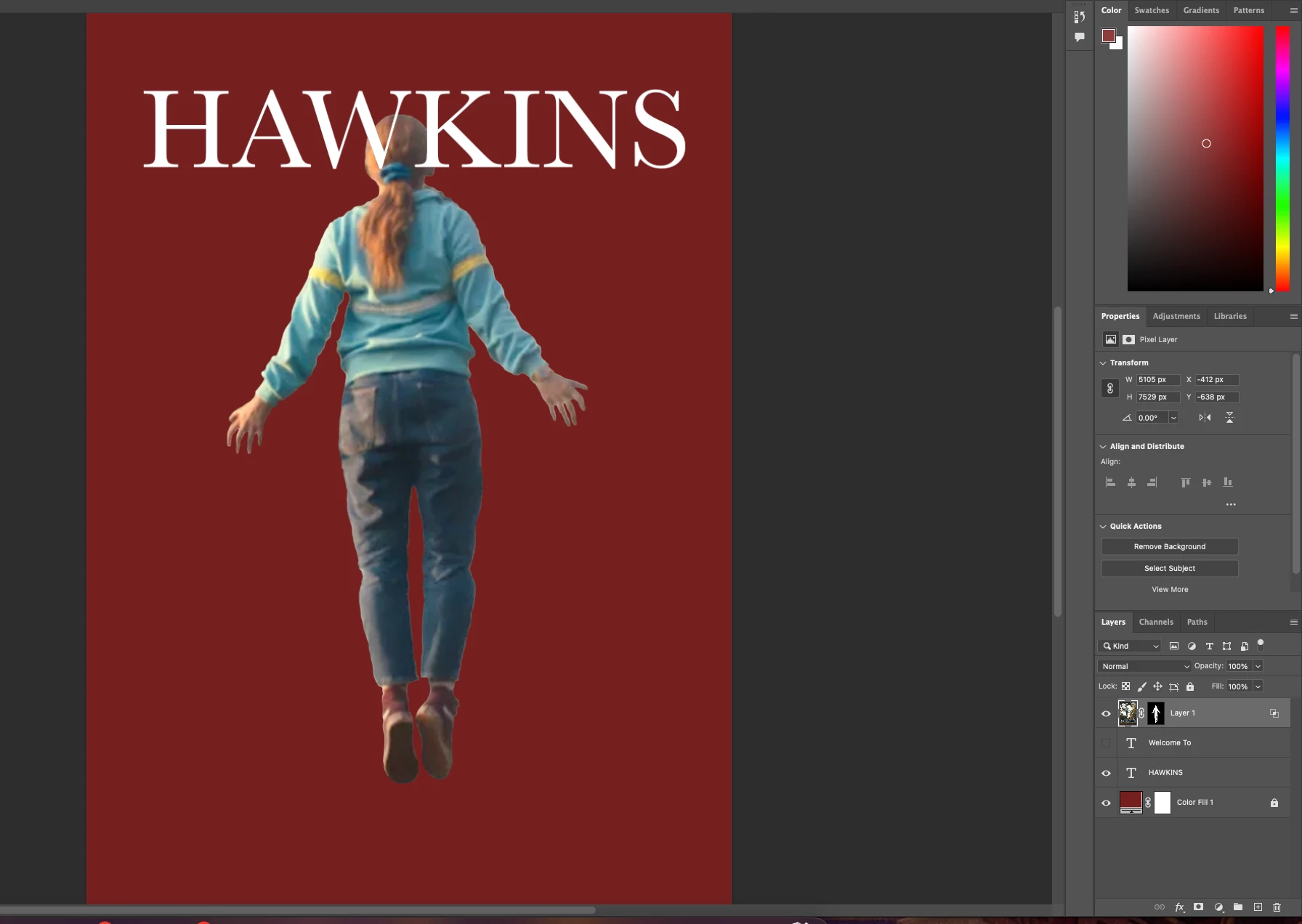Toggle the width and height link
Screen dimensions: 1302x924
coord(1110,389)
